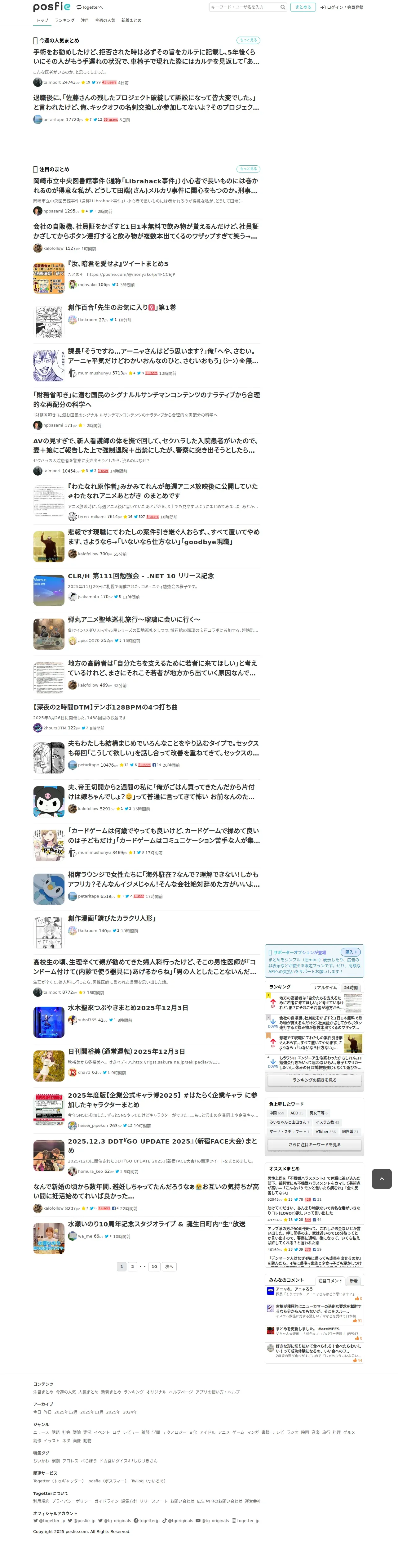Open the 新着まとめ navigation tab
The width and height of the screenshot is (398, 1568).
(131, 20)
